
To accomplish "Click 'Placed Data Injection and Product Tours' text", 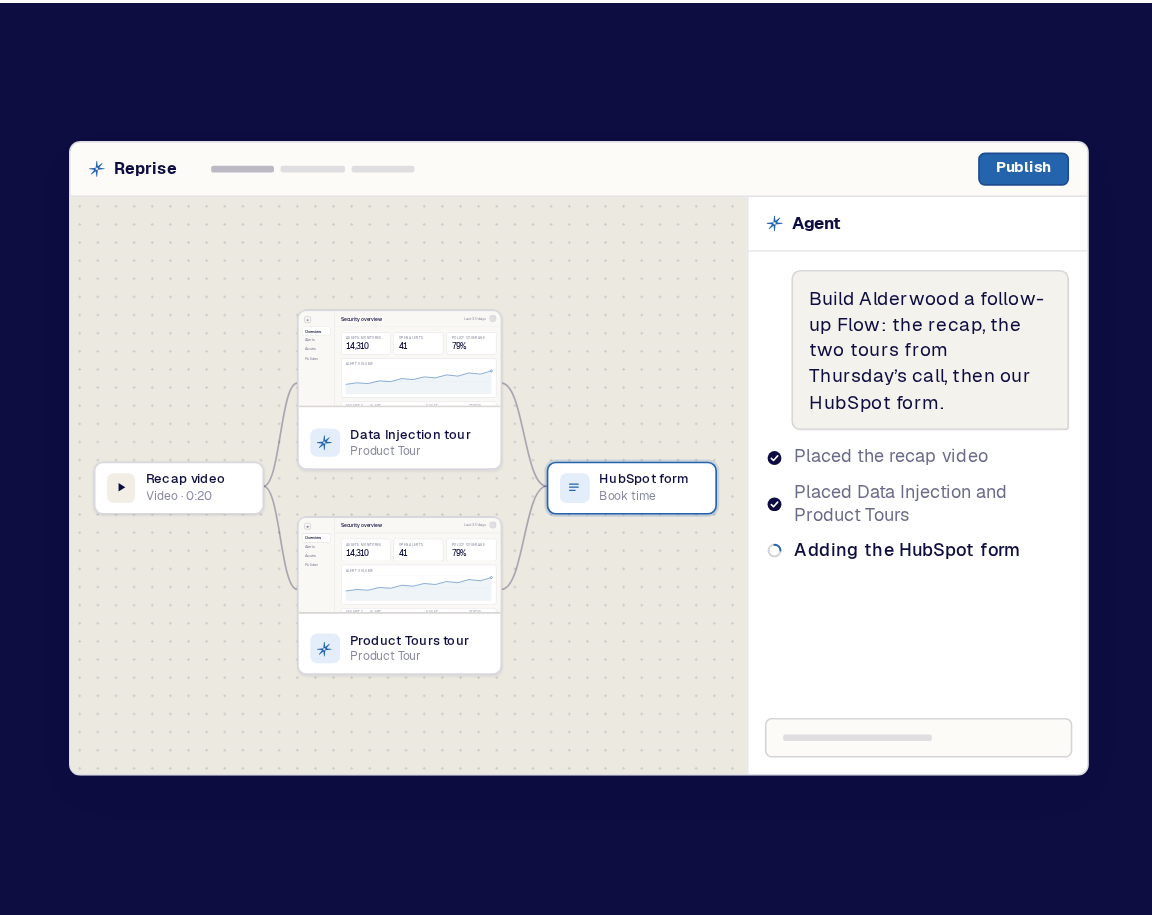I will click(x=900, y=503).
